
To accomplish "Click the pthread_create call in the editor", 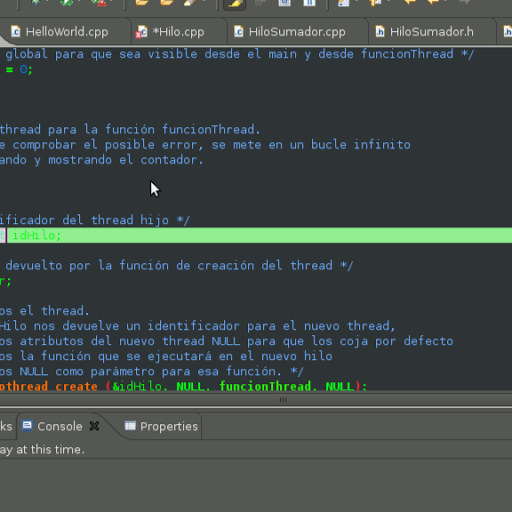I will click(x=48, y=386).
